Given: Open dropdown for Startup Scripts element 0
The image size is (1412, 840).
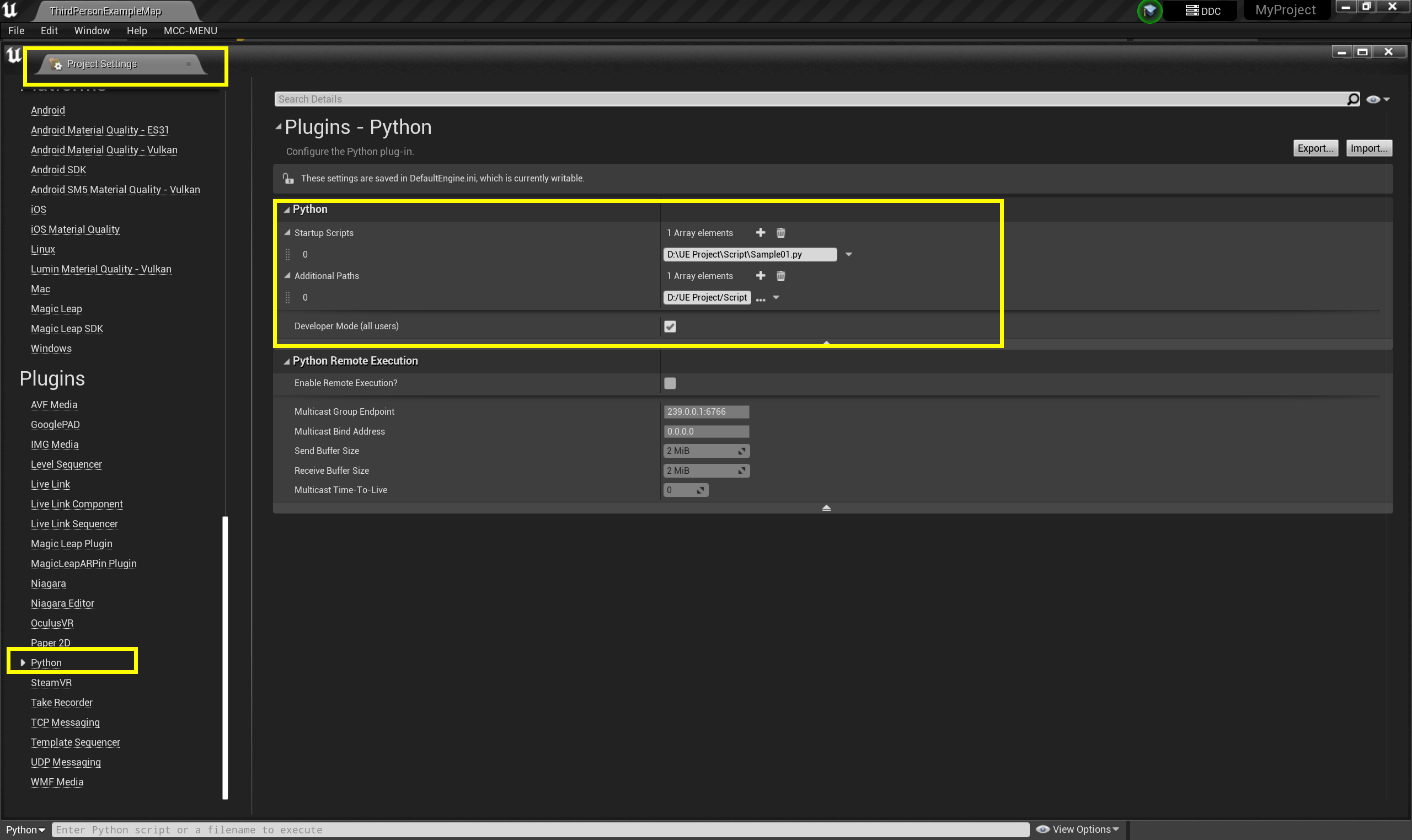Looking at the screenshot, I should pos(848,255).
